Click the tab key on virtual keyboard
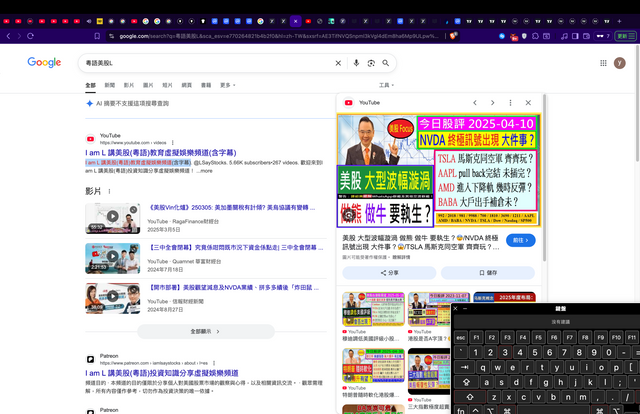640x414 pixels. point(464,367)
